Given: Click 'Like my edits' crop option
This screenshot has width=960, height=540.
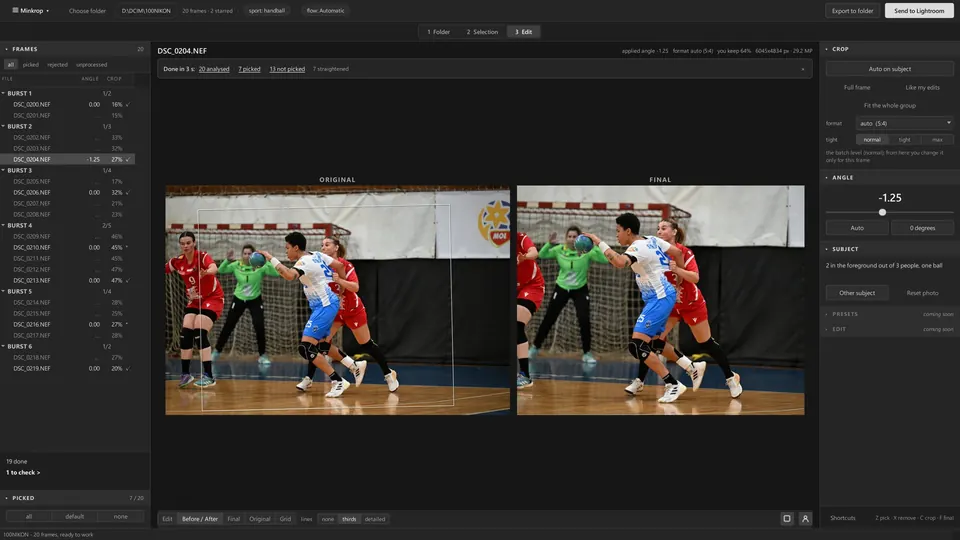Looking at the screenshot, I should [x=922, y=88].
